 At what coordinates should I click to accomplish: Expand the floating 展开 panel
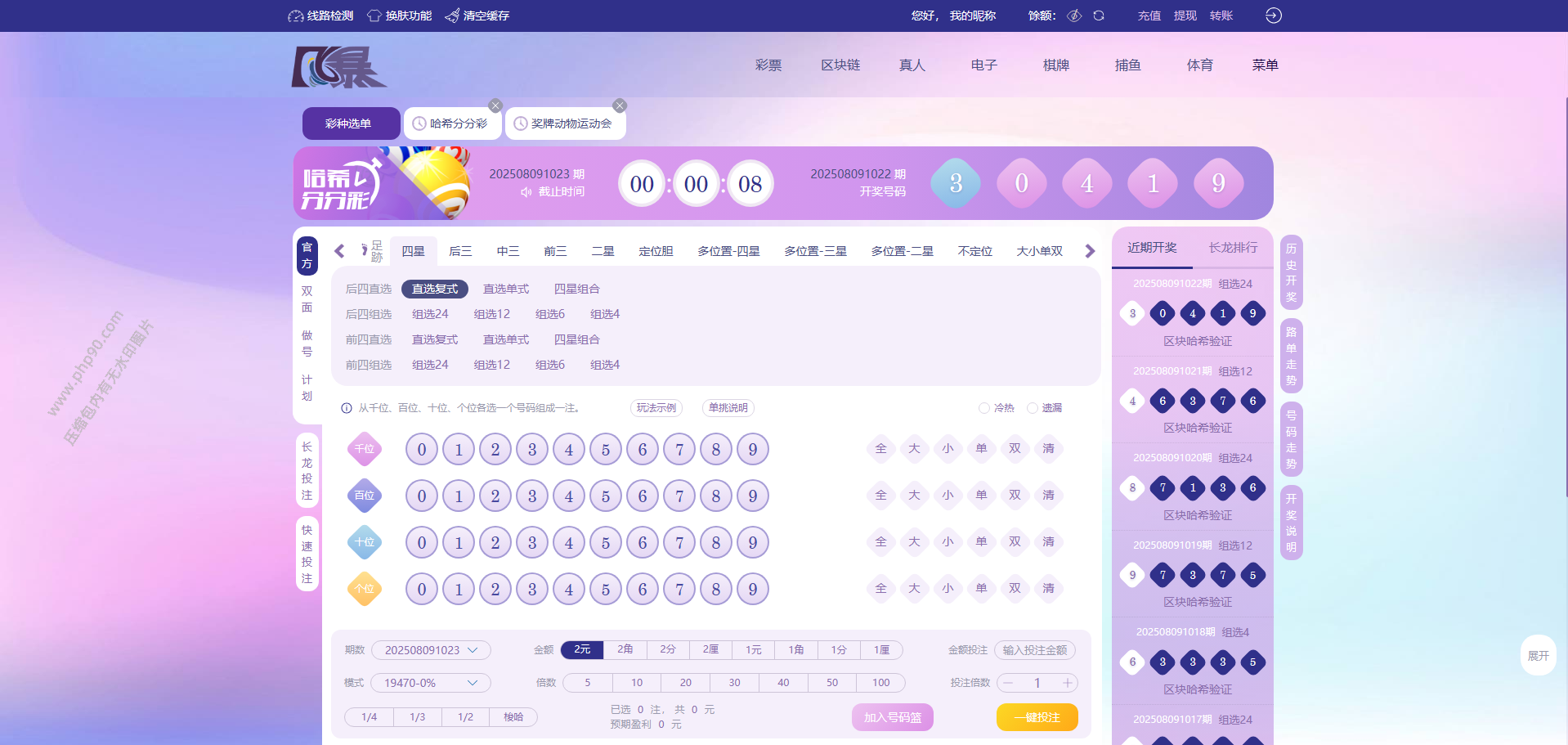tap(1538, 656)
